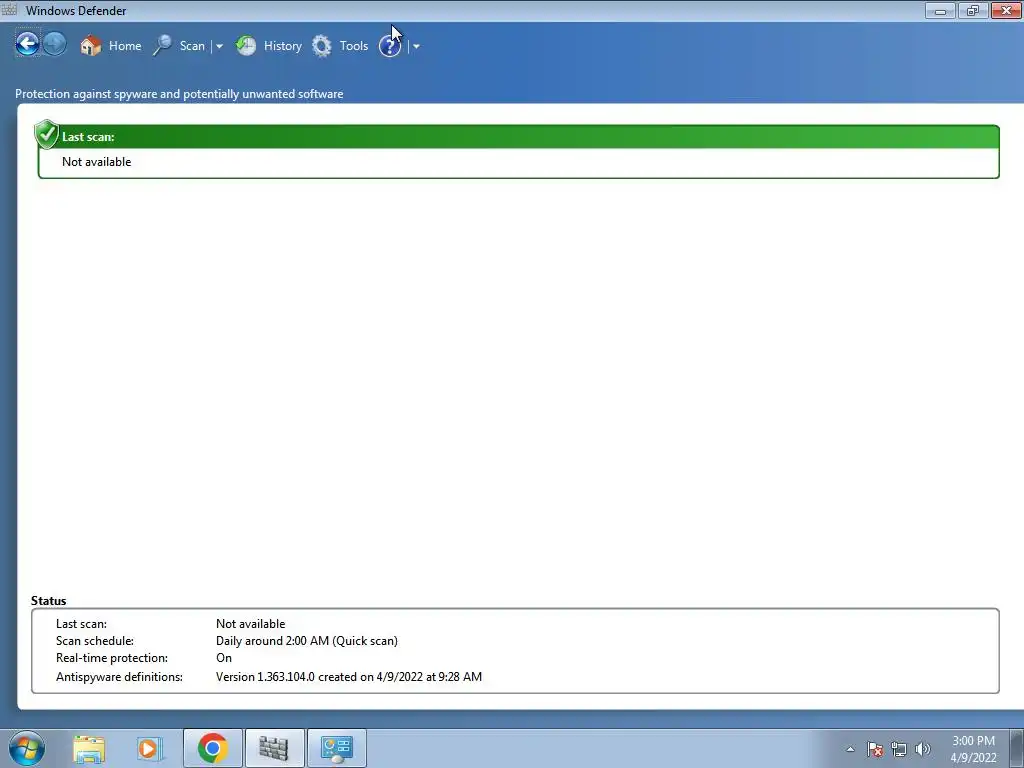Open the Control Panel taskbar button
Image resolution: width=1024 pixels, height=768 pixels.
[336, 748]
